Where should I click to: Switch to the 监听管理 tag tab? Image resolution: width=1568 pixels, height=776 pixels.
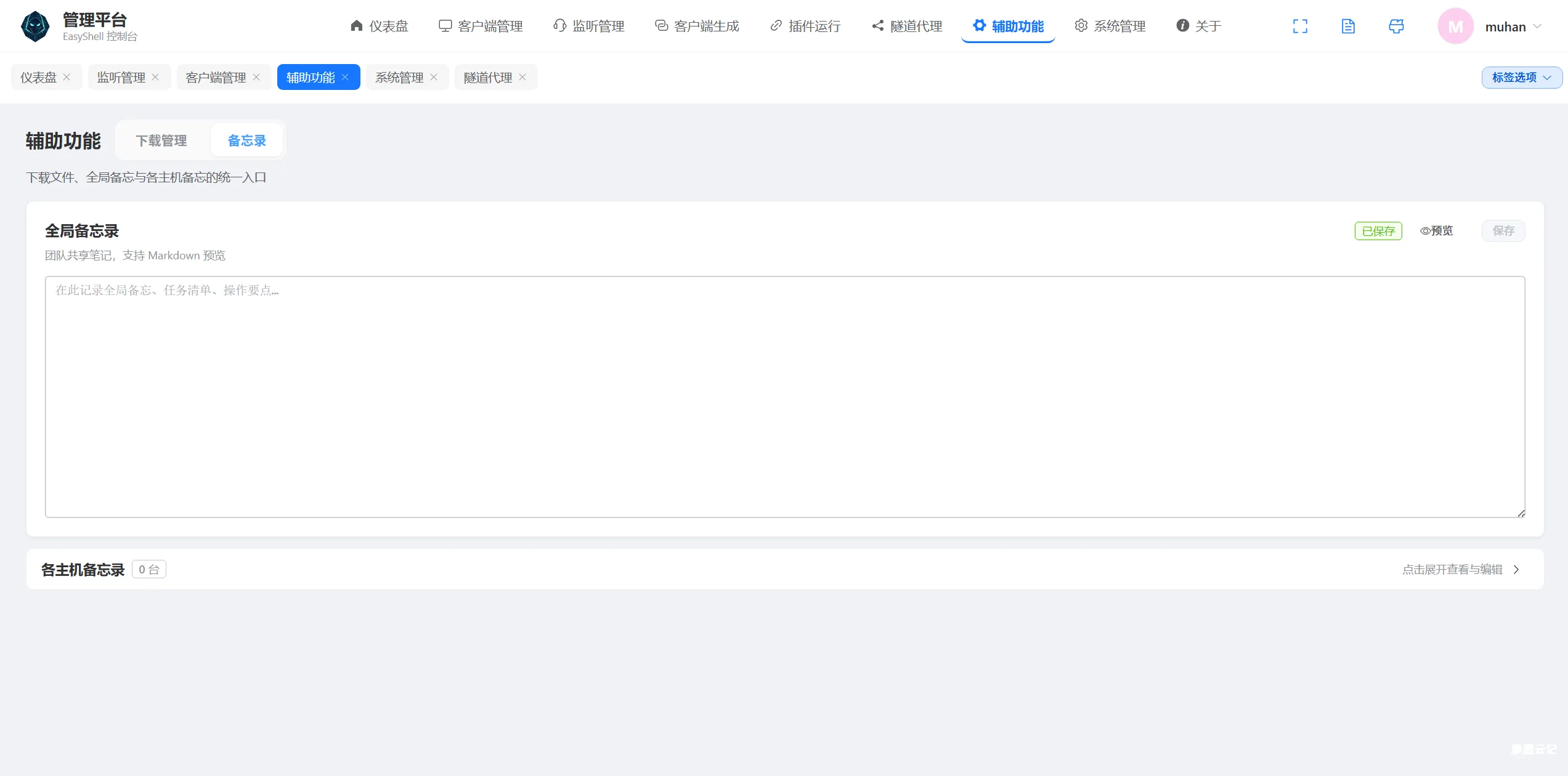121,78
